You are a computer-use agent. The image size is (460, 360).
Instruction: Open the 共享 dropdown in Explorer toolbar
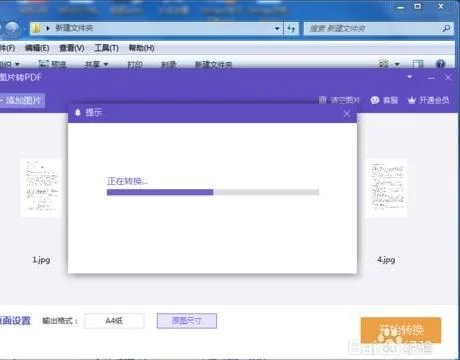pos(96,64)
